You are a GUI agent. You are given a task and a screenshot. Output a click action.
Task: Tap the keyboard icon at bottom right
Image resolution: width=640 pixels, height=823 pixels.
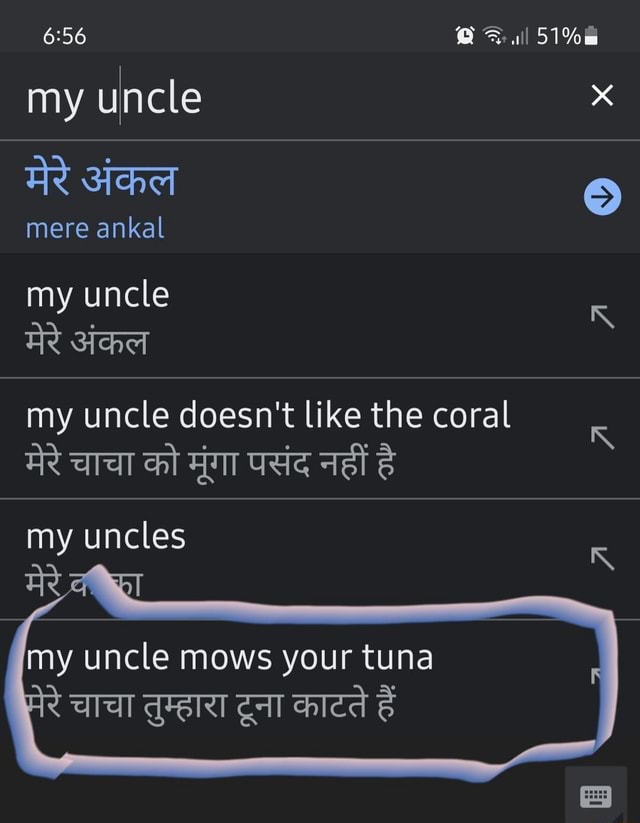tap(597, 794)
